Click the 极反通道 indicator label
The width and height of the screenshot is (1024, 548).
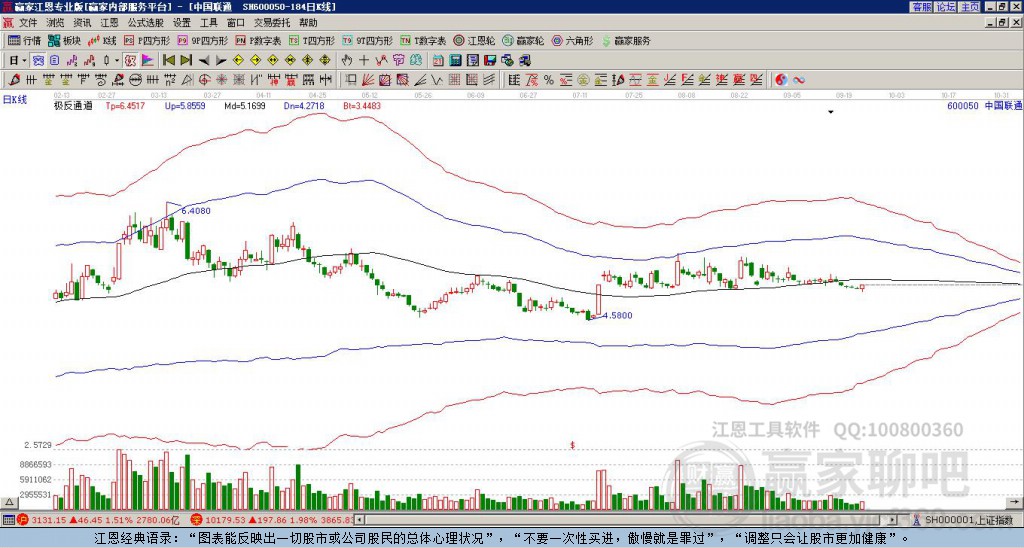pos(73,105)
